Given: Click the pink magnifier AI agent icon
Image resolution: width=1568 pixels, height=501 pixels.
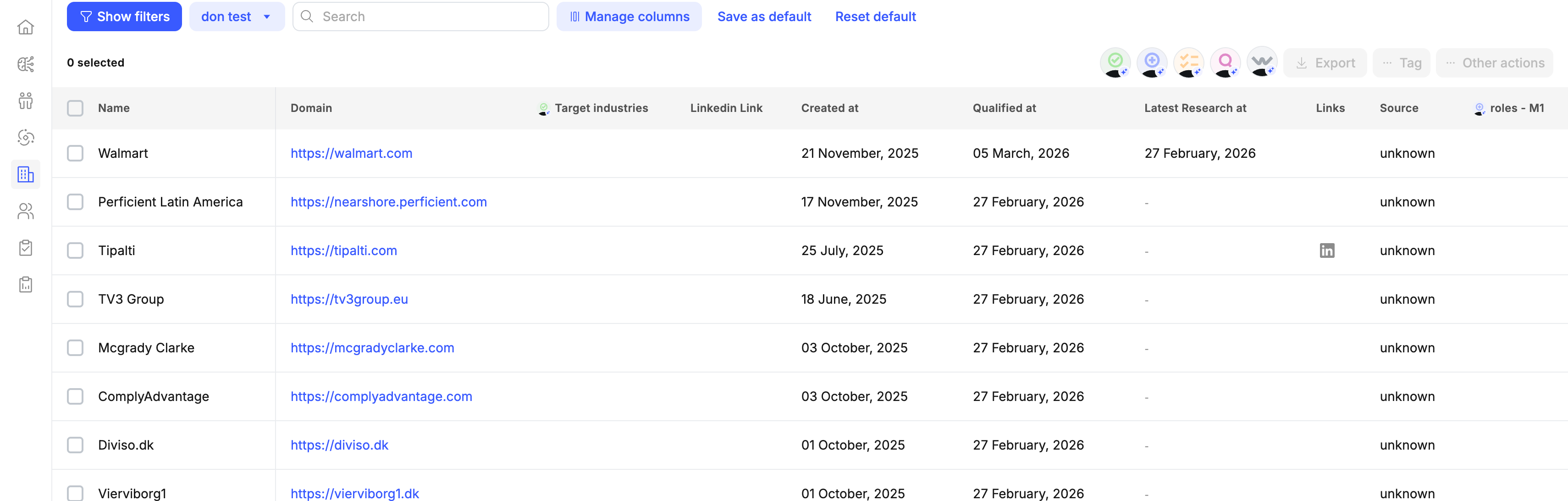Looking at the screenshot, I should point(1226,62).
